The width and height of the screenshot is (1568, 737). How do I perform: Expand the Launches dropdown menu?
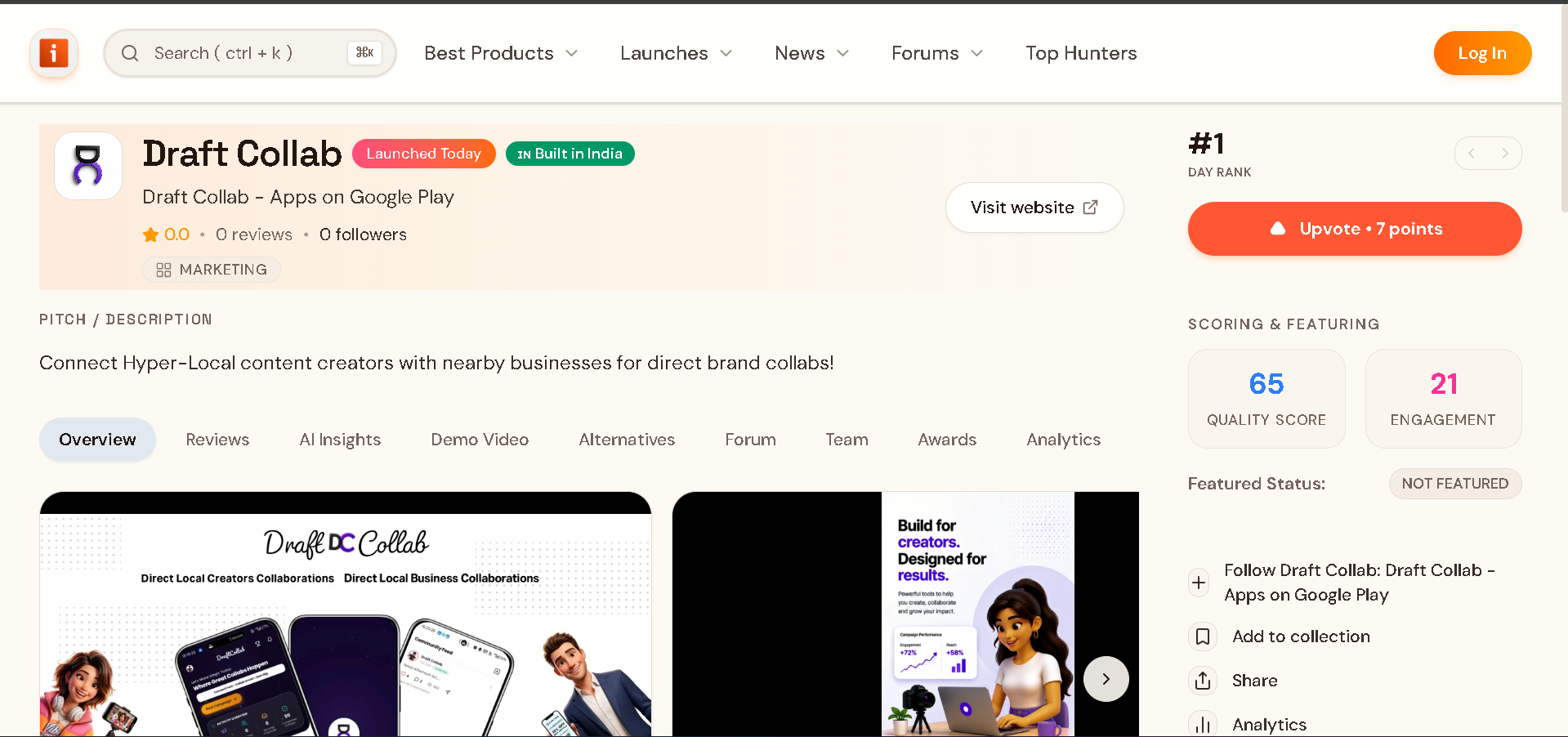[676, 53]
